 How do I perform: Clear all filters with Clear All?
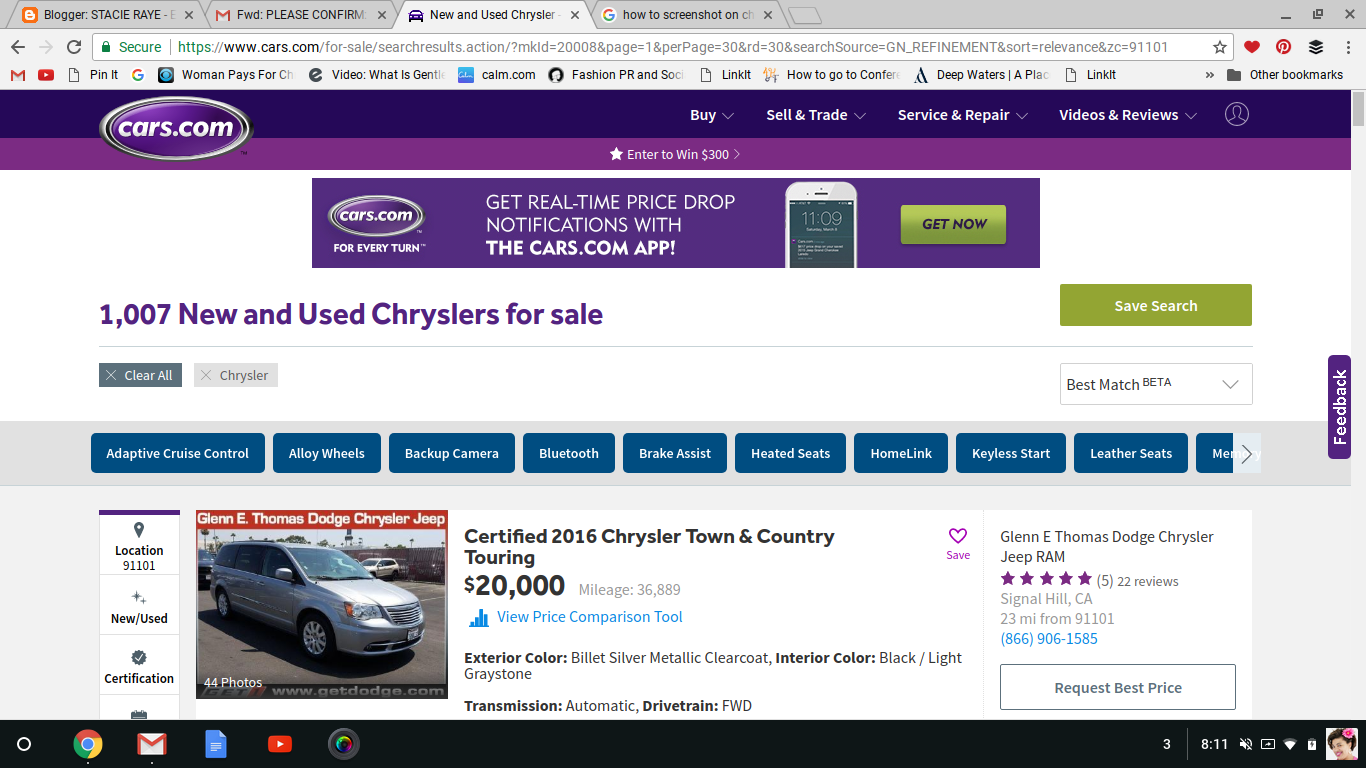pyautogui.click(x=140, y=375)
